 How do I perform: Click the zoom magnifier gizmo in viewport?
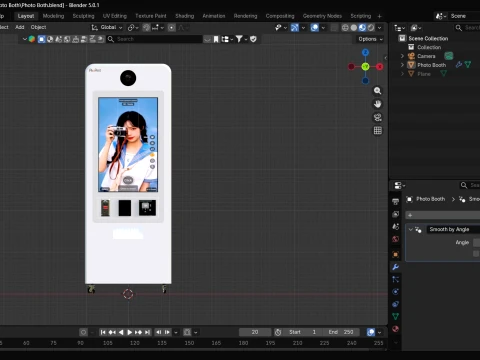click(x=377, y=91)
